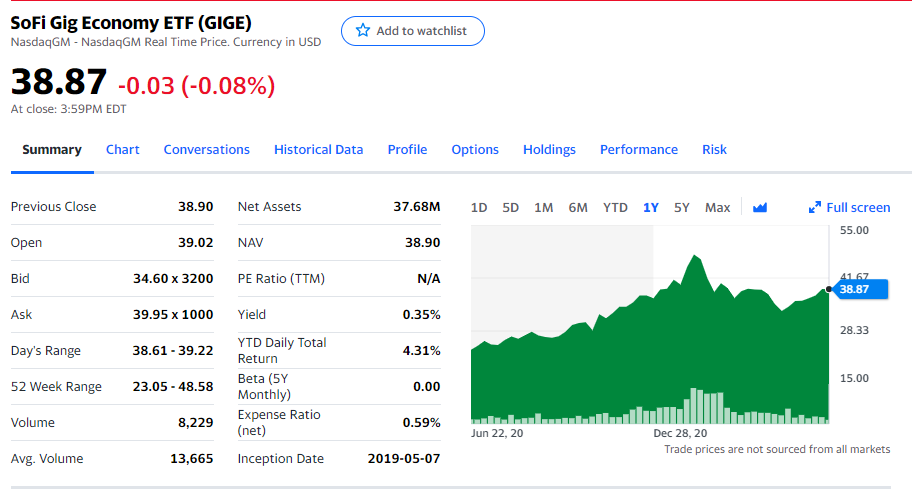Click the 38.87 price marker on chart
The image size is (912, 497).
[861, 289]
